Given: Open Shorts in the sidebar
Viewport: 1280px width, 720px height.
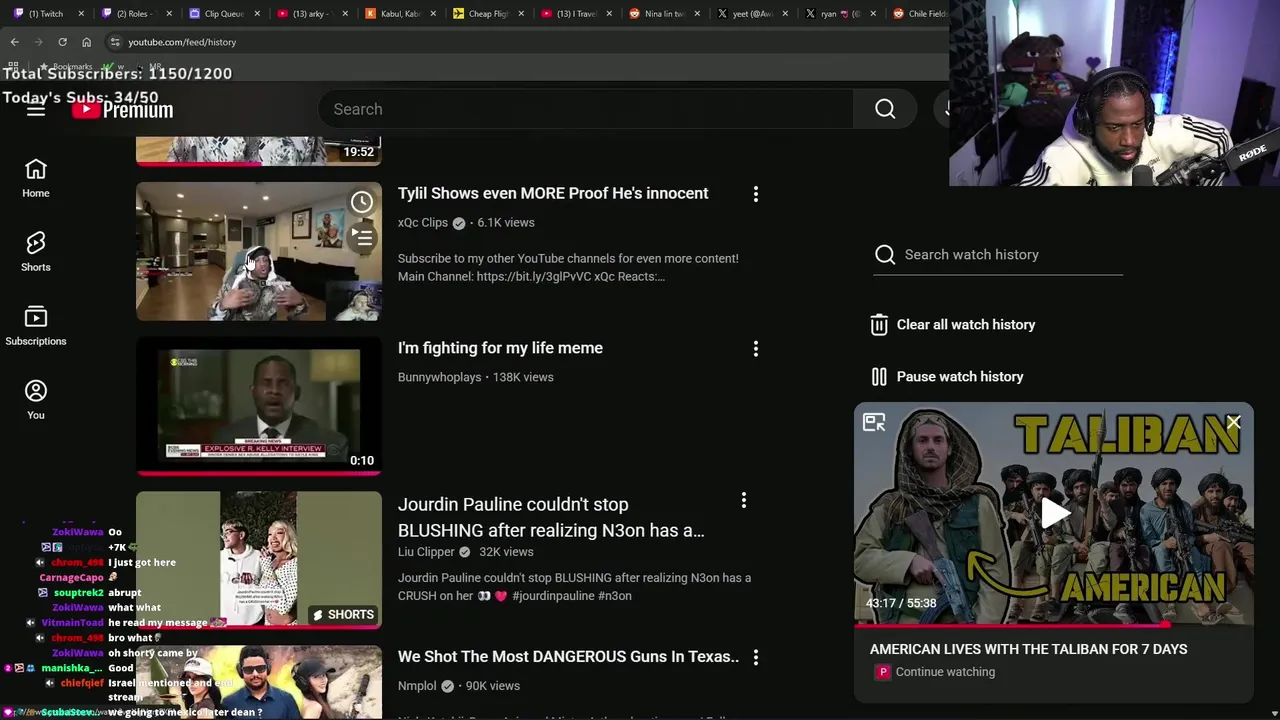Looking at the screenshot, I should 36,253.
